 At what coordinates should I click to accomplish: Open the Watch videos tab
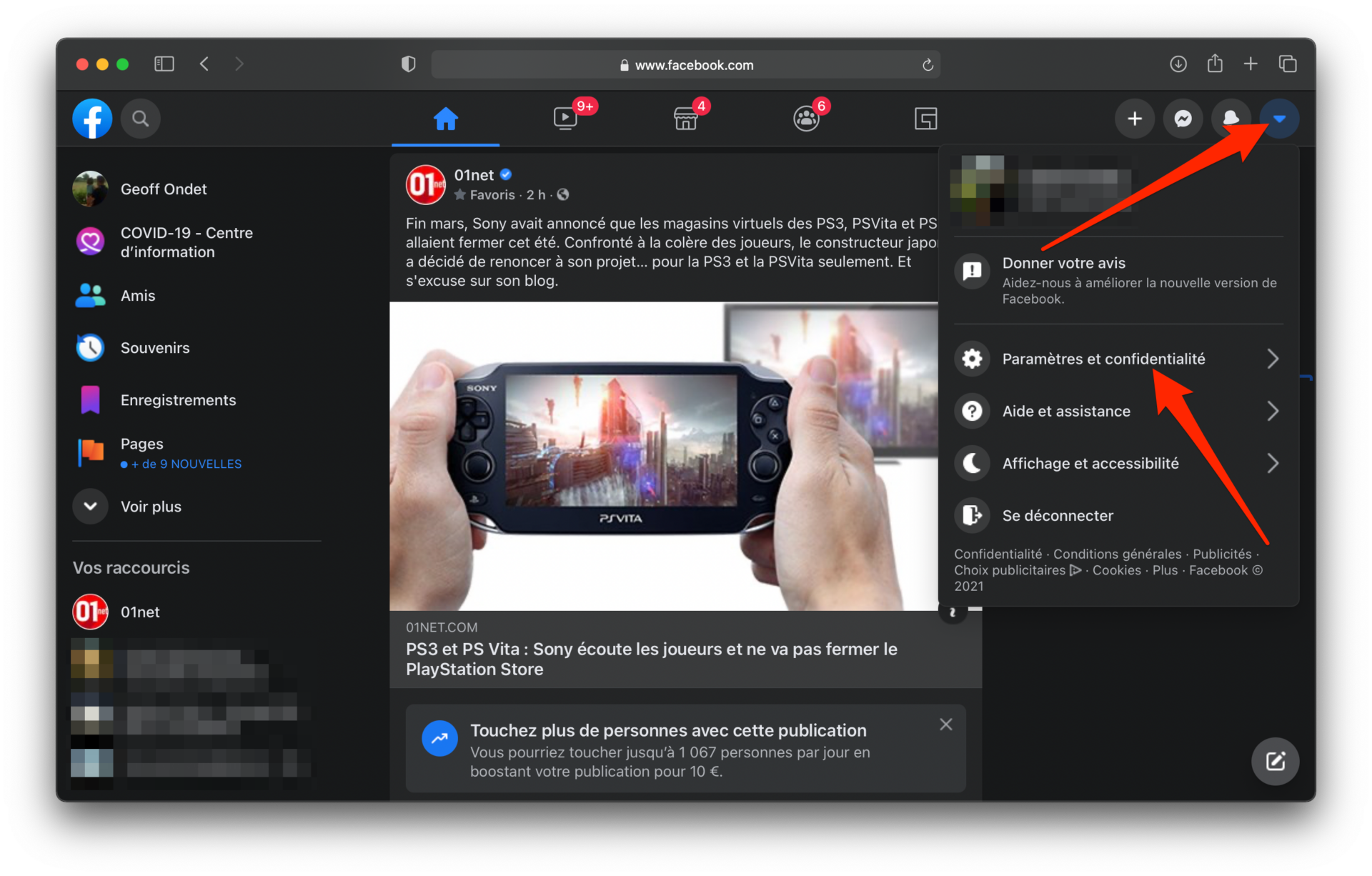point(565,118)
